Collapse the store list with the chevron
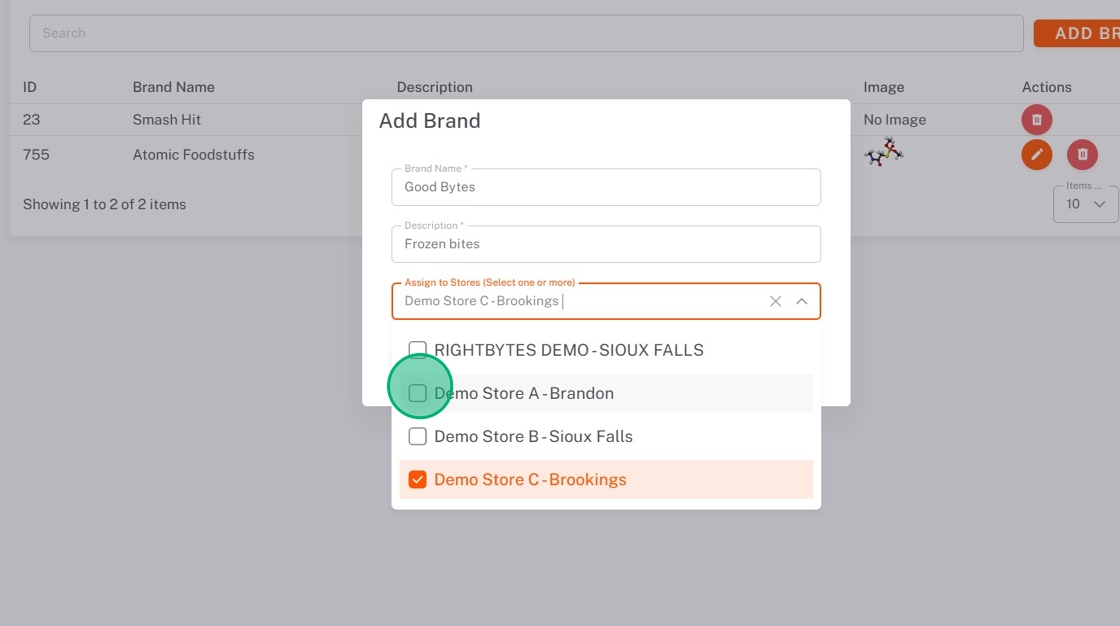 click(801, 301)
